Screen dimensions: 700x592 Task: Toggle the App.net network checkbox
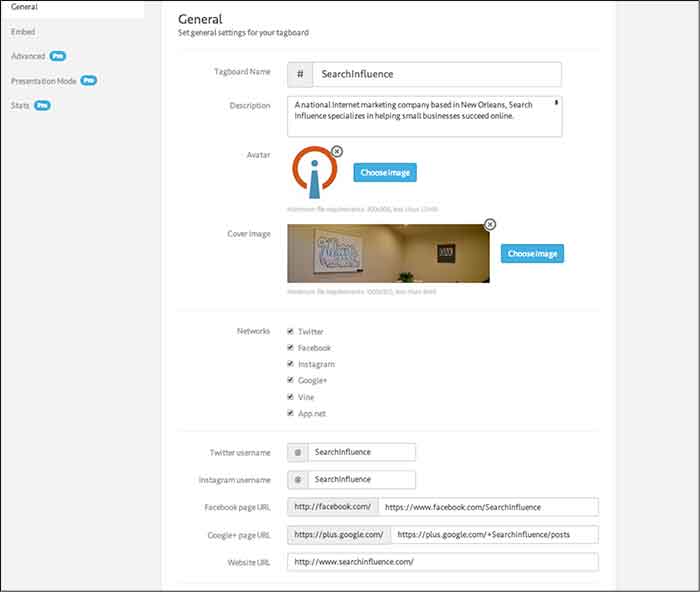click(x=291, y=413)
